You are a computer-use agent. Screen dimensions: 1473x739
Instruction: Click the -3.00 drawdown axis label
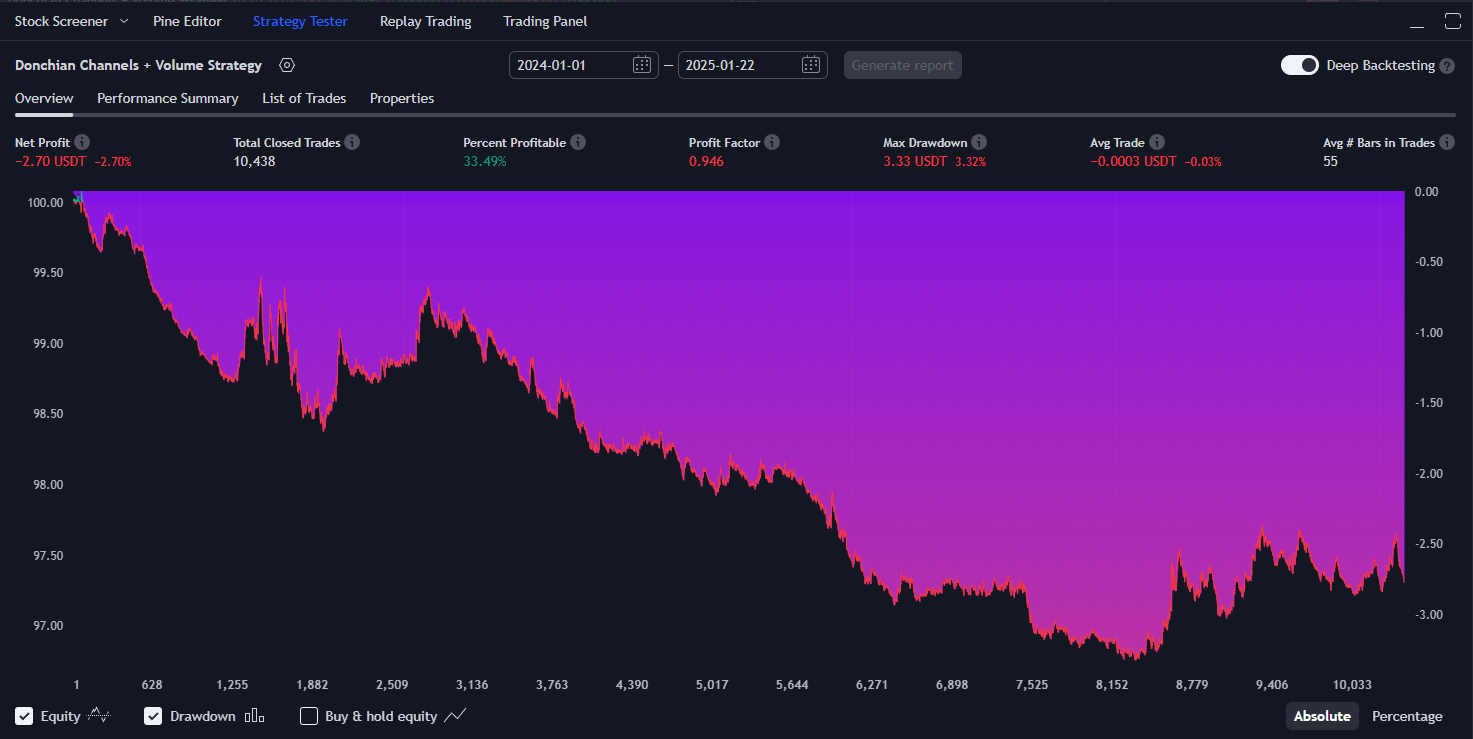1431,614
